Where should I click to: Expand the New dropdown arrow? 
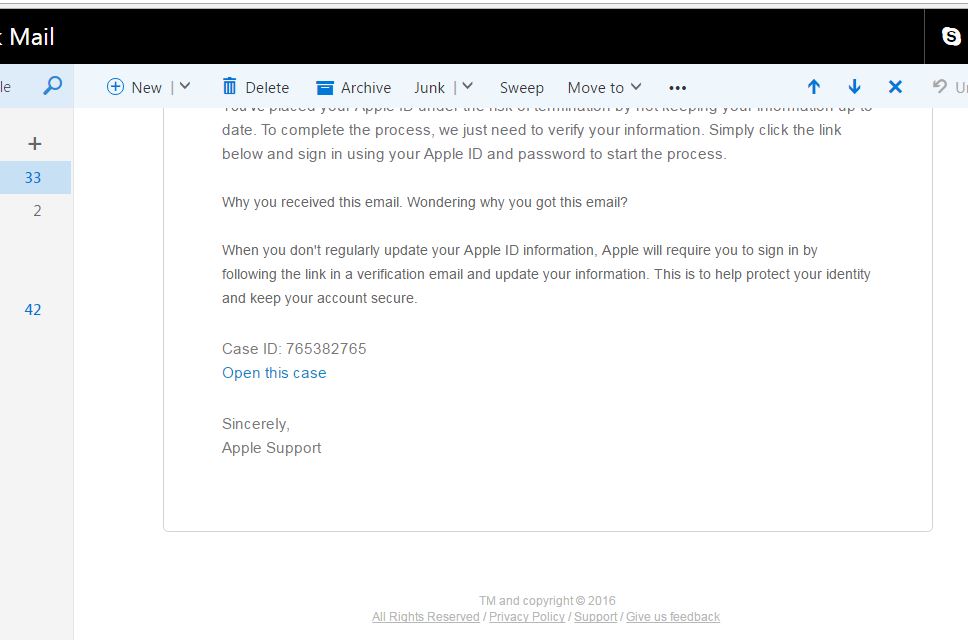(x=185, y=86)
